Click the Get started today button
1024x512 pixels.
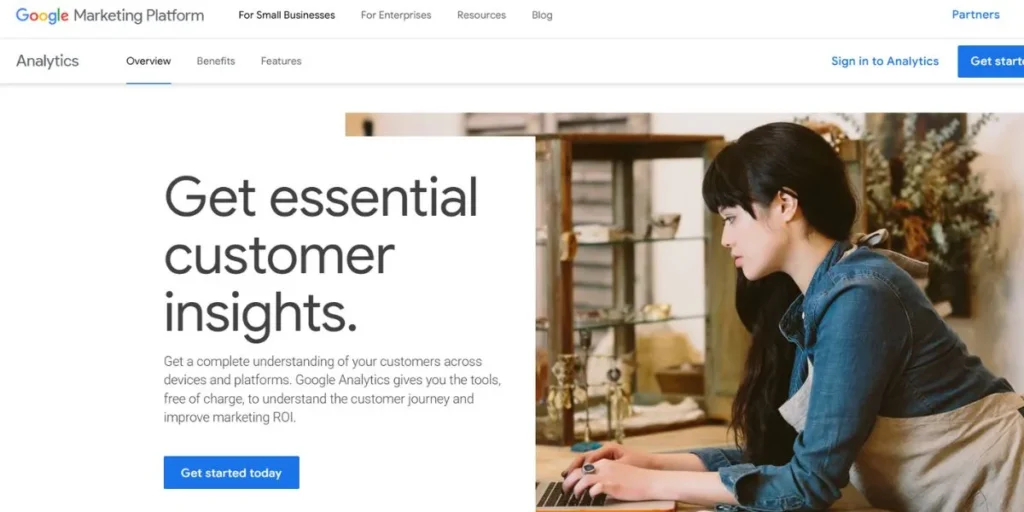click(x=231, y=473)
